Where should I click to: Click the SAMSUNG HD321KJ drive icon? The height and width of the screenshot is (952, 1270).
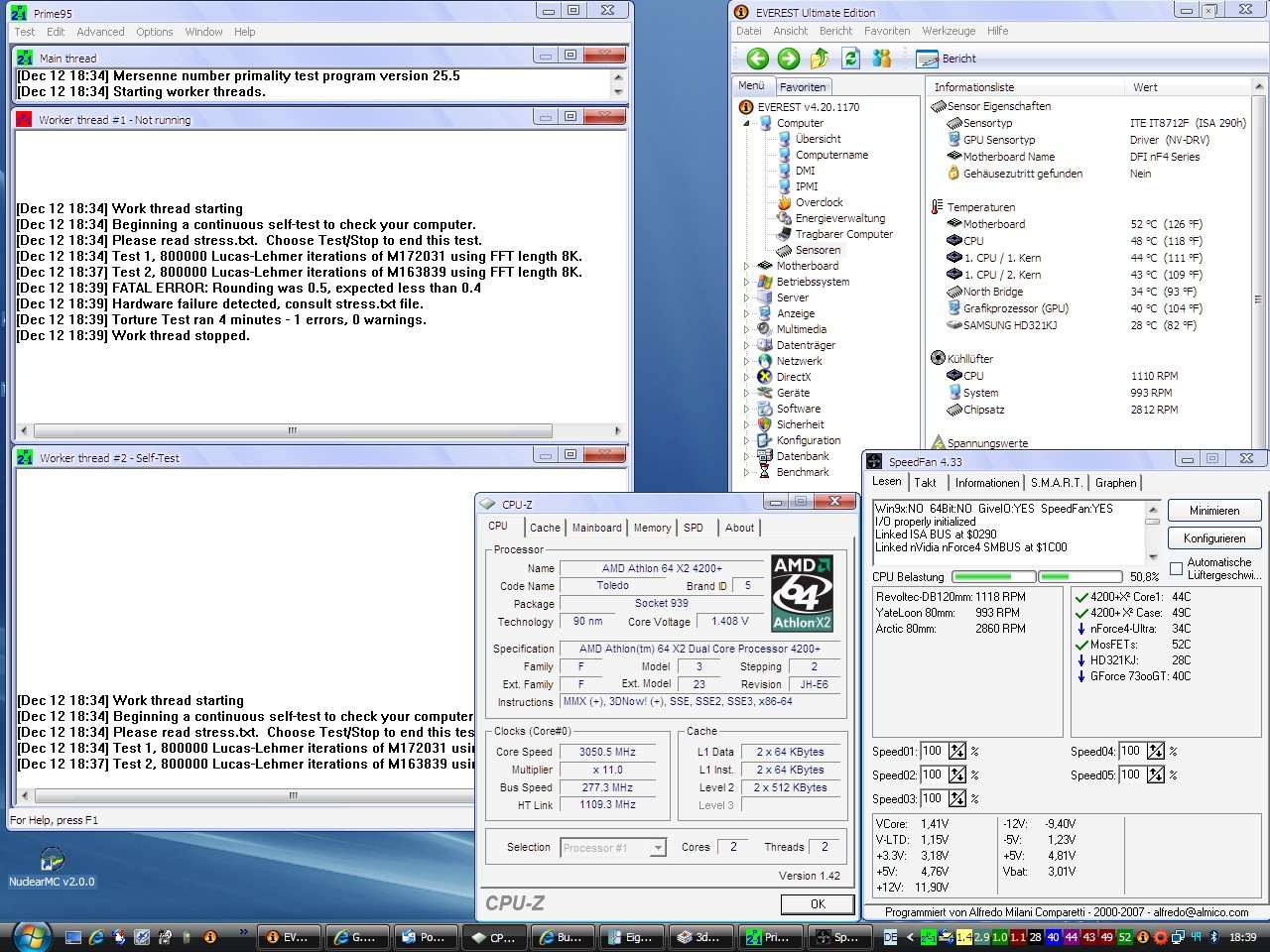point(954,324)
